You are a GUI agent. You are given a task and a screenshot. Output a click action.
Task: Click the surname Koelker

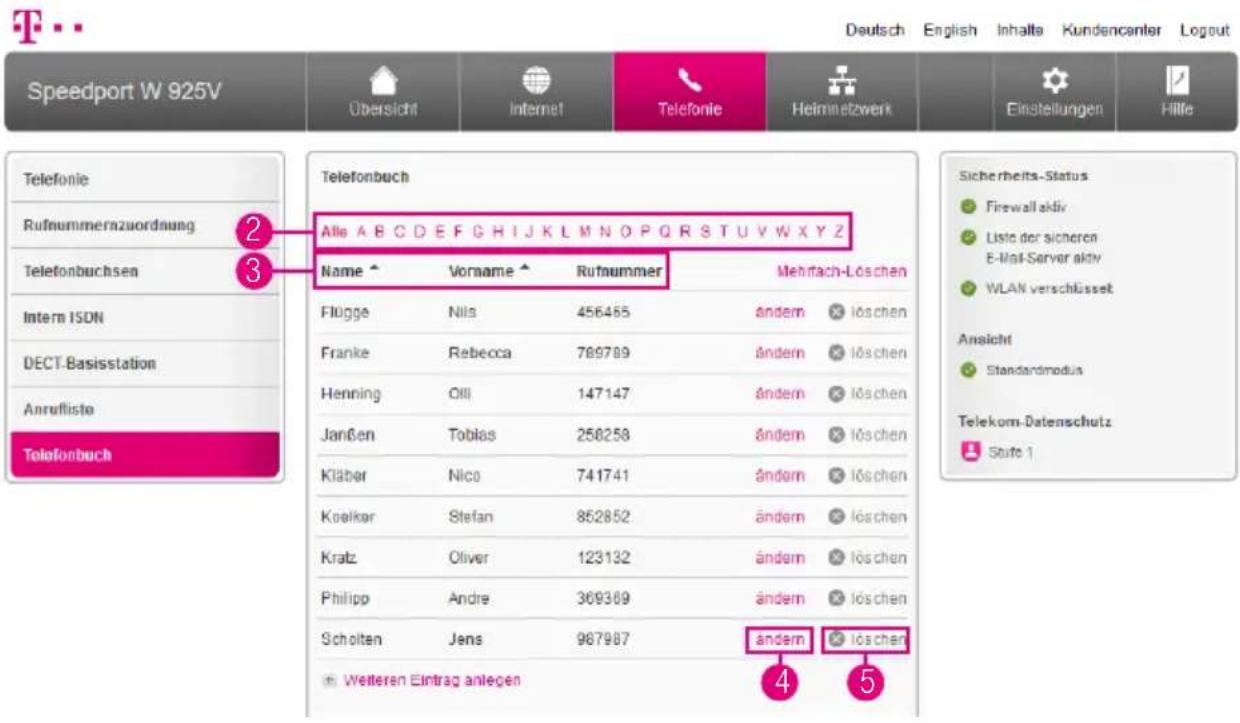(346, 517)
